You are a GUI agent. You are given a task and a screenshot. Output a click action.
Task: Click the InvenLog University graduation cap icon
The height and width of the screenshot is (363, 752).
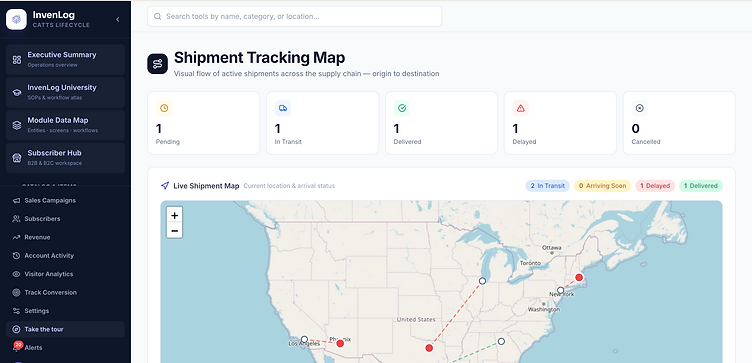point(17,93)
